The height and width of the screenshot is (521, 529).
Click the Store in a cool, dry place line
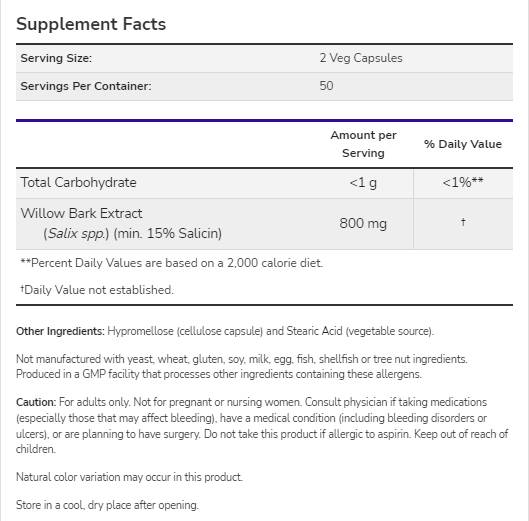107,505
